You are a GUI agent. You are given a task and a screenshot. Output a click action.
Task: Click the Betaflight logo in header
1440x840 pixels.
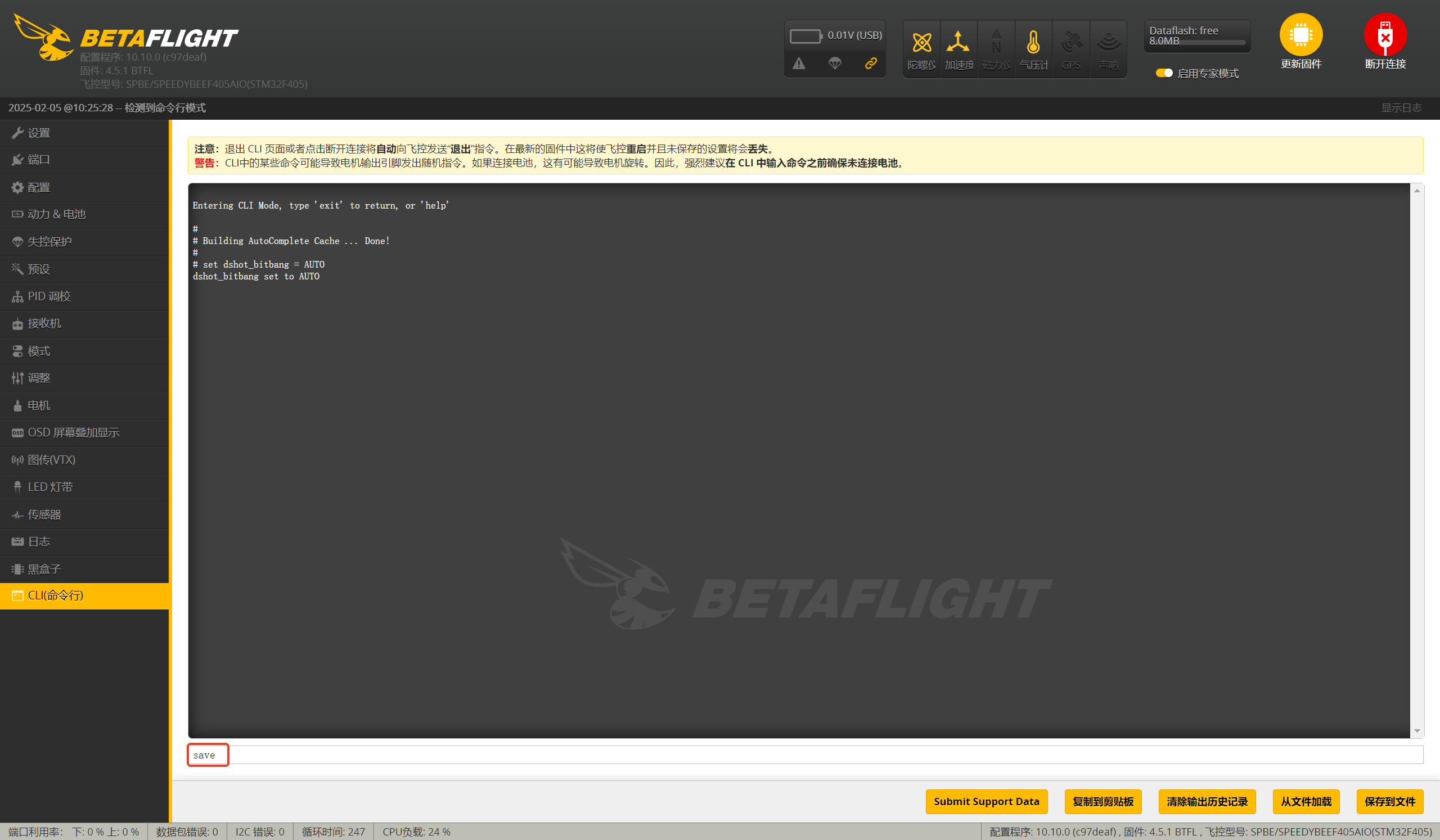tap(125, 38)
